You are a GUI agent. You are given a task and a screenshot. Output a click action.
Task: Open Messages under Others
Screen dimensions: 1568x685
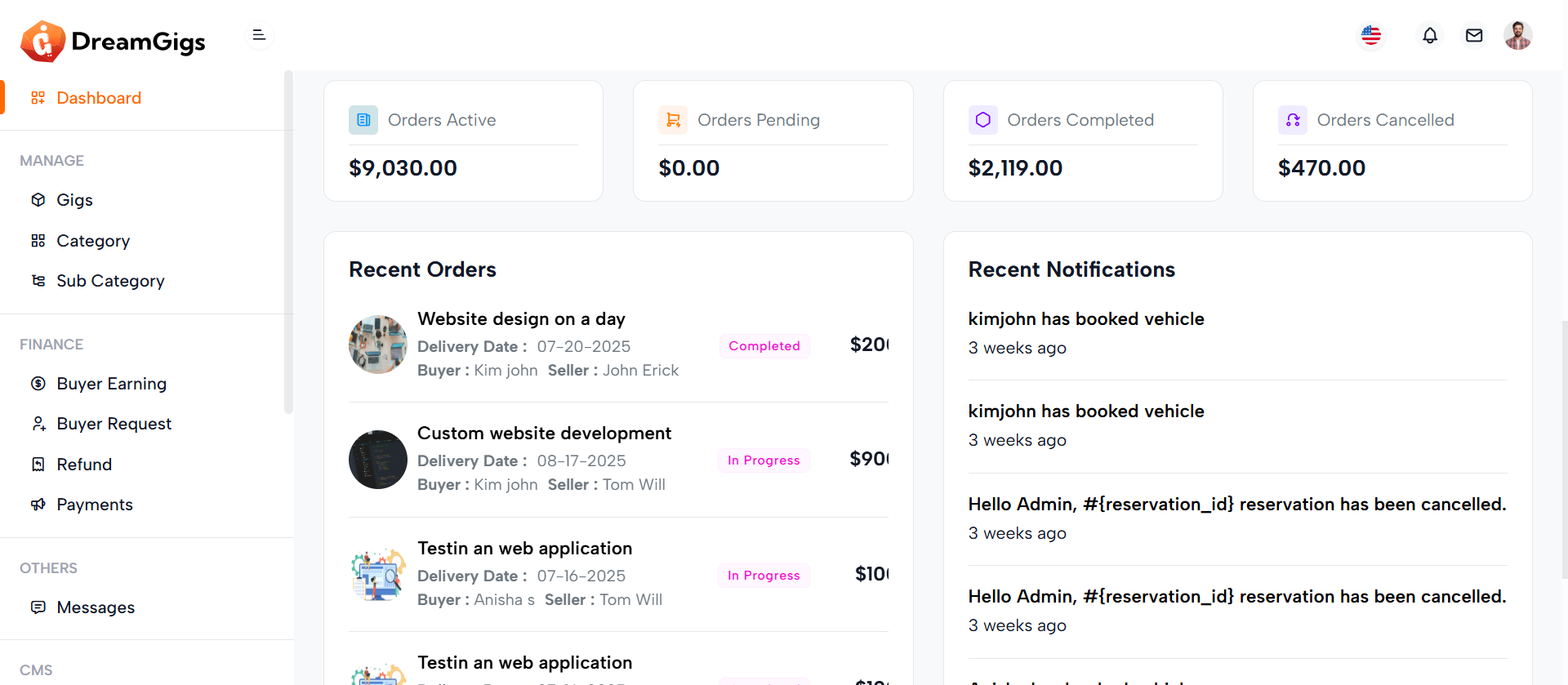click(x=96, y=607)
